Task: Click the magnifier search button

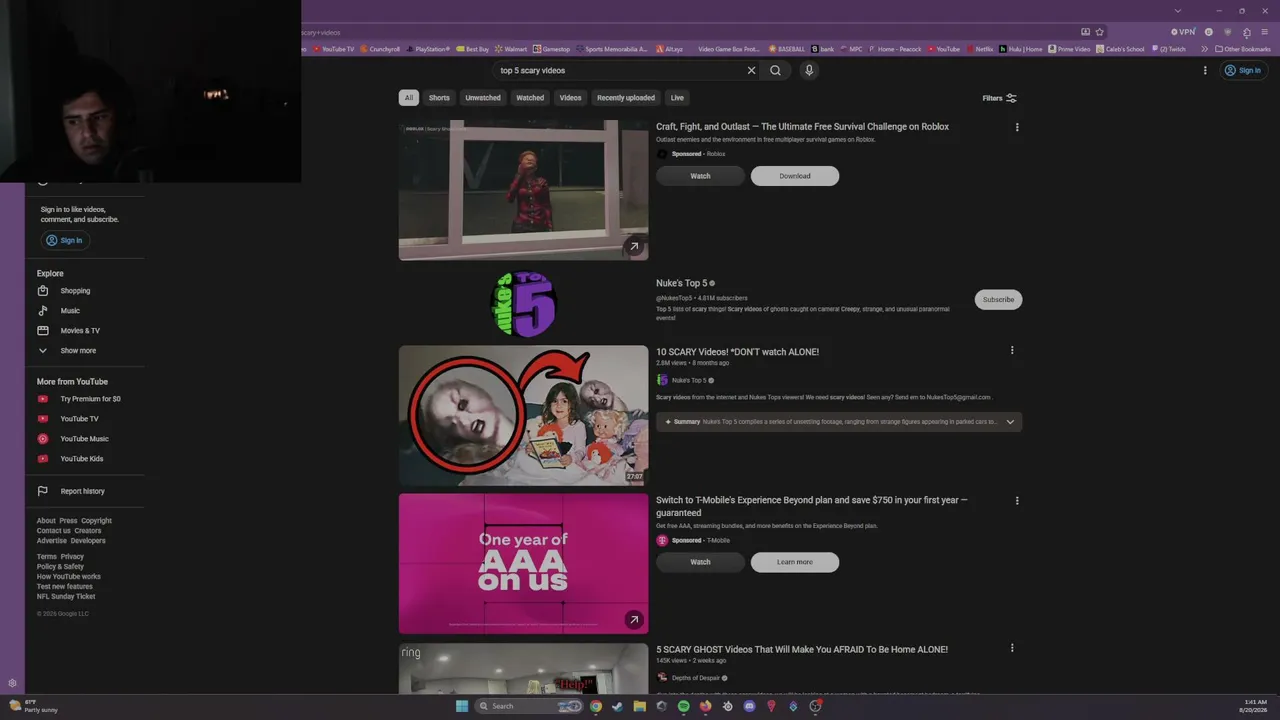Action: coord(775,70)
